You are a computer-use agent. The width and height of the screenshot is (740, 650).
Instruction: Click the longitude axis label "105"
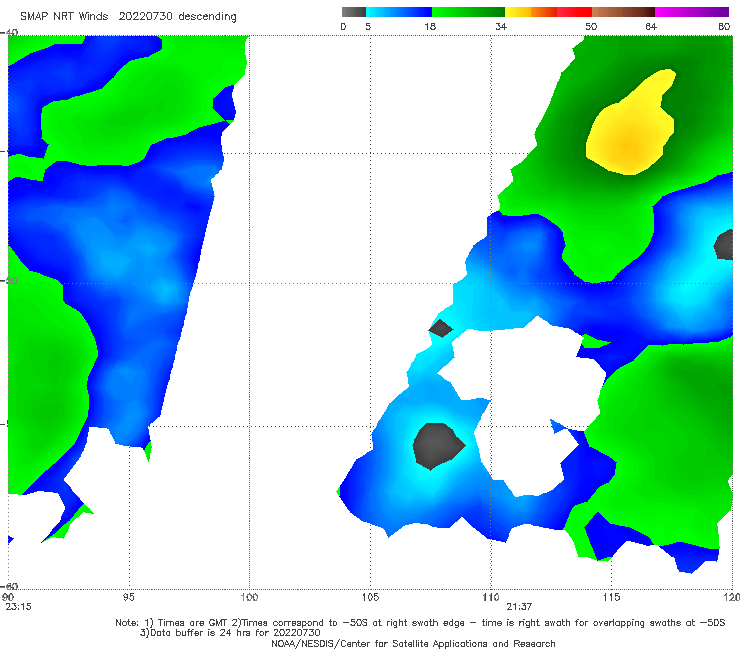click(x=370, y=598)
